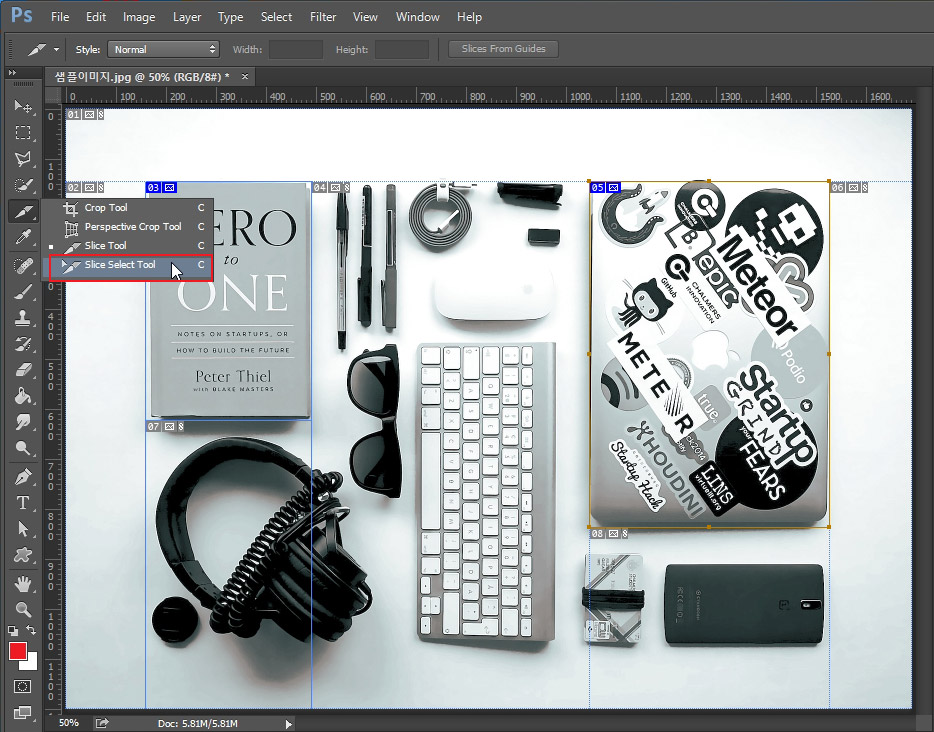This screenshot has width=934, height=732.
Task: Select the Custom Shape tool
Action: click(x=23, y=555)
